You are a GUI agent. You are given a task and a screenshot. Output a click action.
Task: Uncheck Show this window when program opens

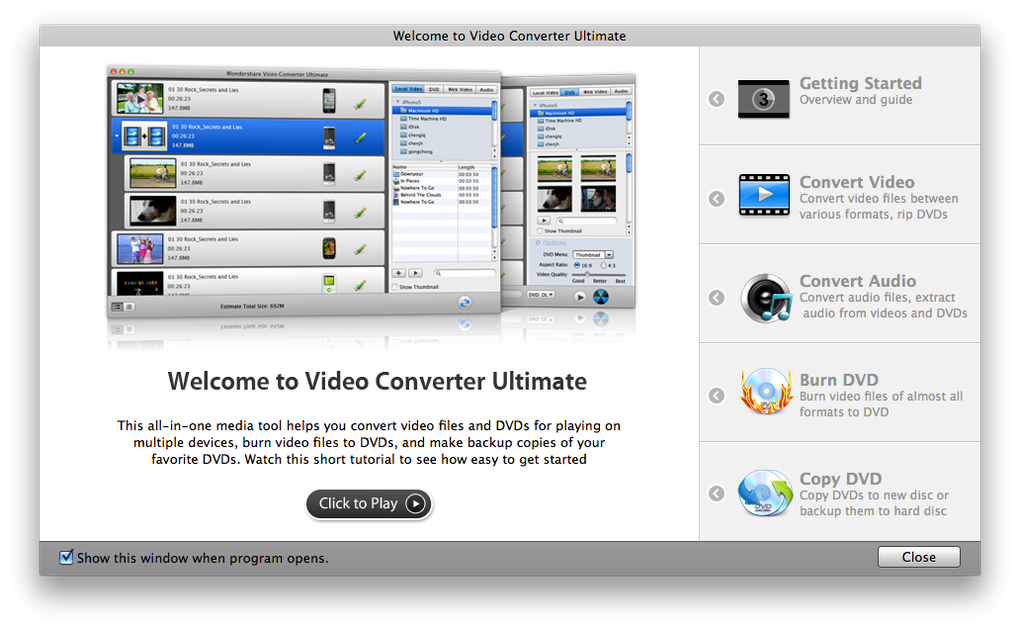(x=66, y=557)
